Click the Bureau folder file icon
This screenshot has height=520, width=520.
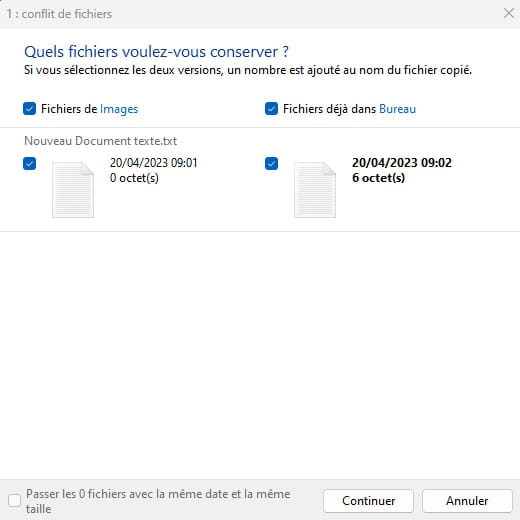315,190
